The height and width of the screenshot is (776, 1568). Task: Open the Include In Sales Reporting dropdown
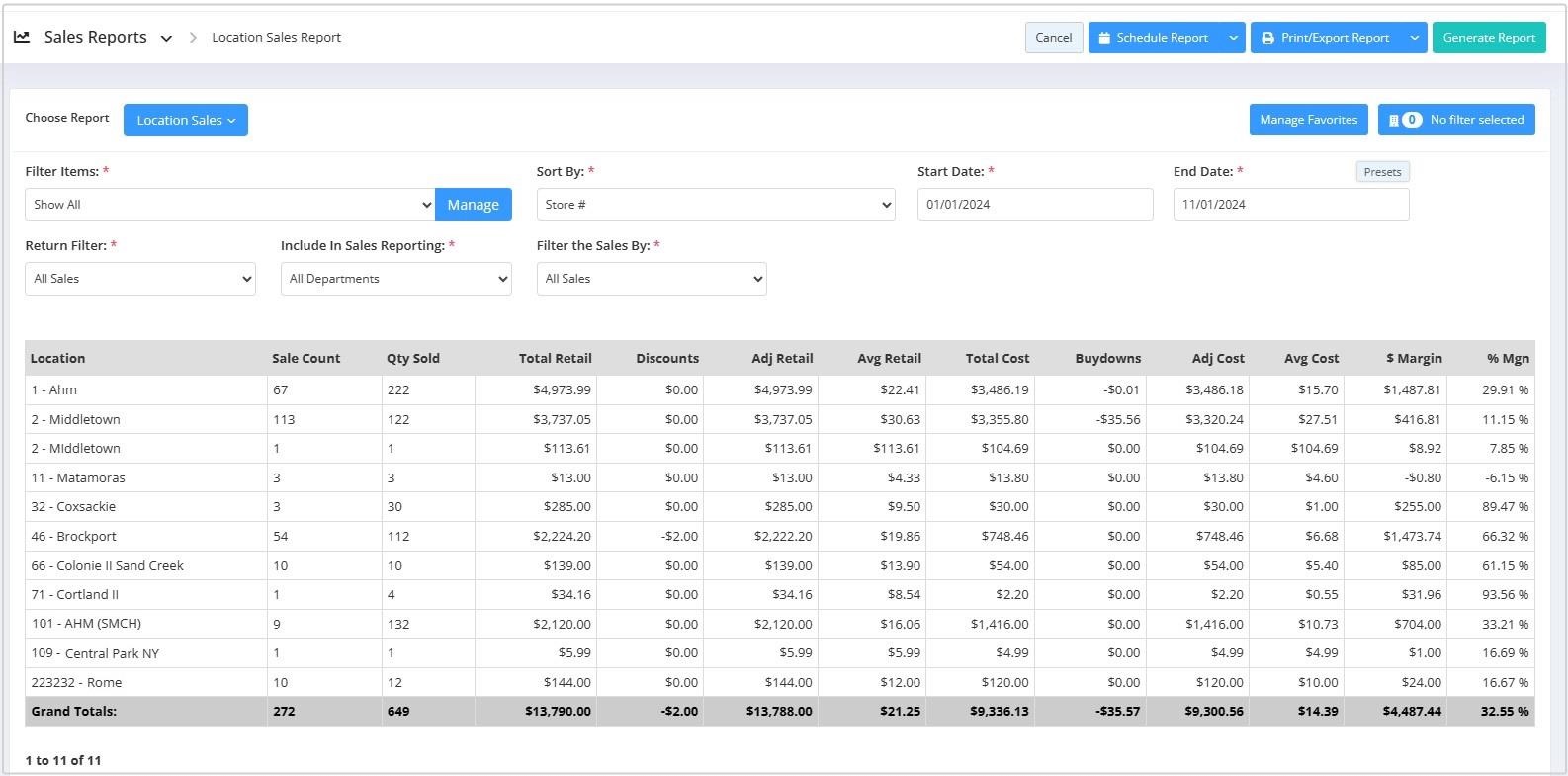coord(396,279)
